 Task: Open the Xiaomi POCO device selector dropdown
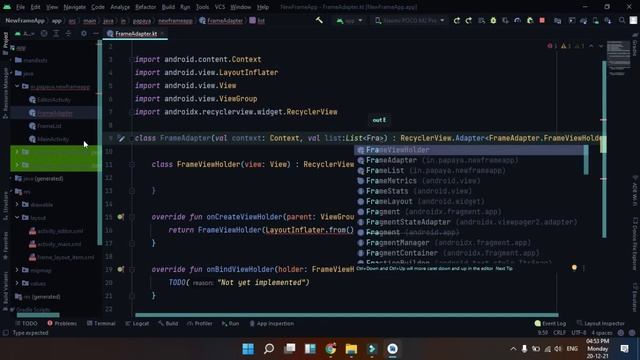(410, 20)
